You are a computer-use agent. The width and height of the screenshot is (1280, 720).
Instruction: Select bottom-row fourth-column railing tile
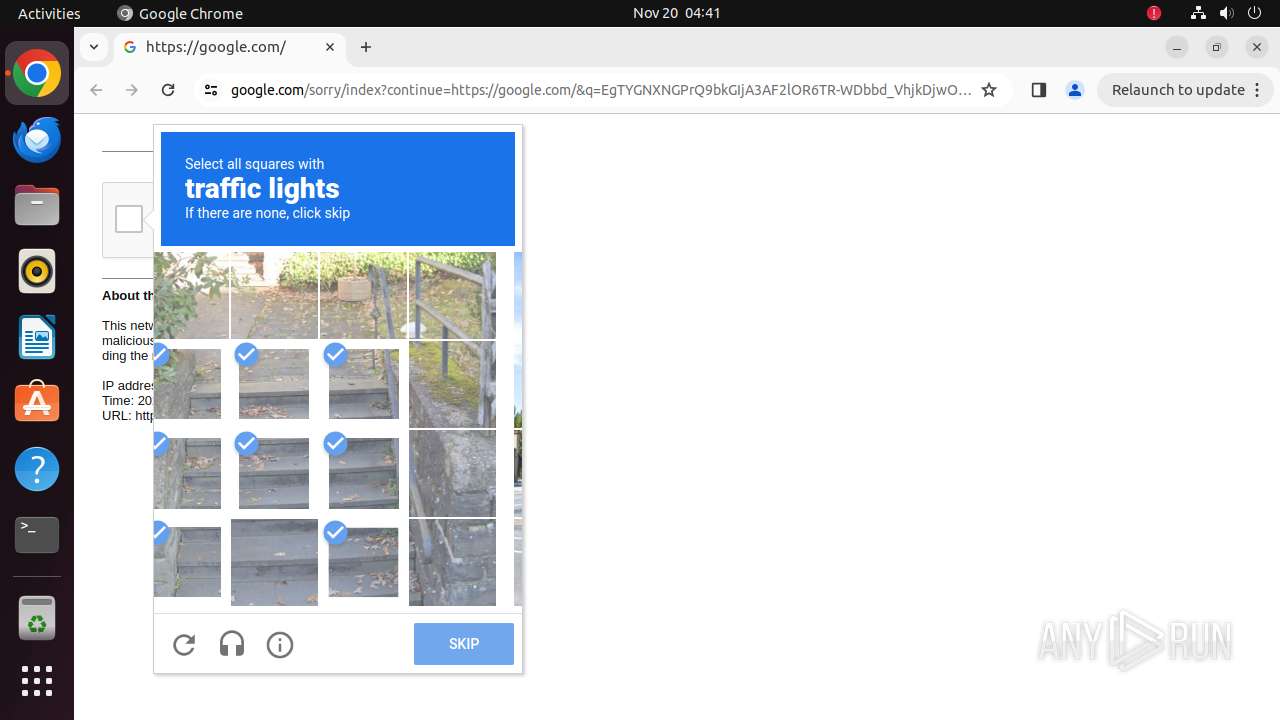click(452, 562)
